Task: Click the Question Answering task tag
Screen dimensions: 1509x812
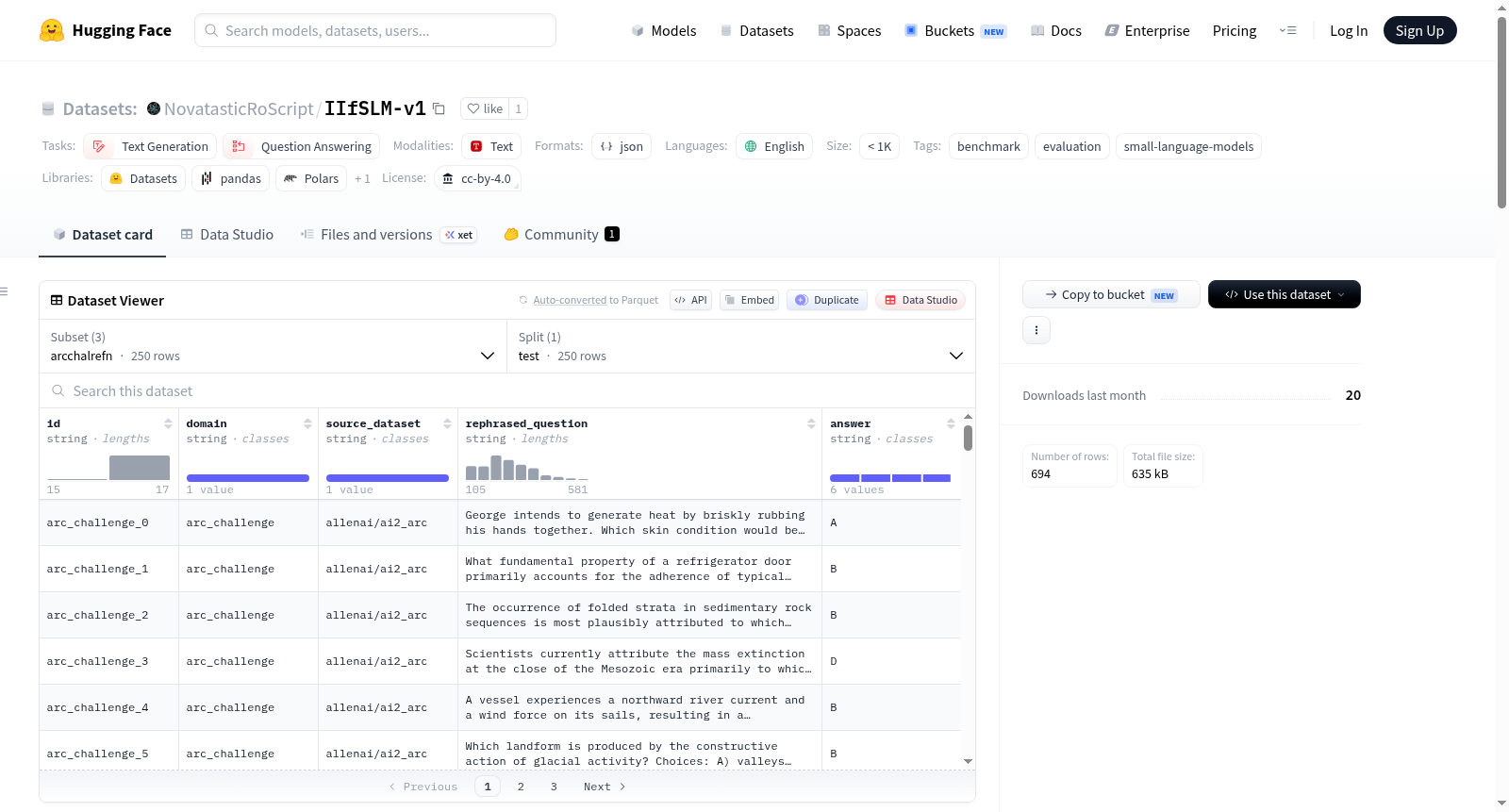Action: (302, 146)
